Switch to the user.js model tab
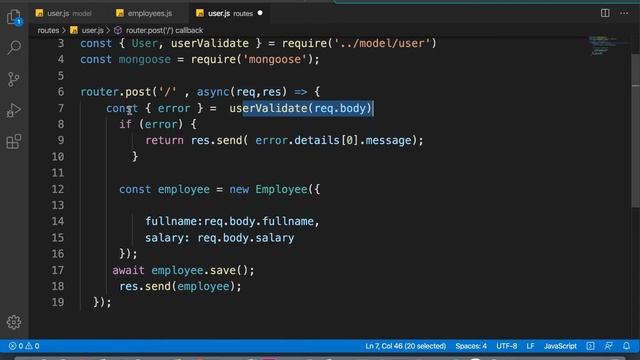The height and width of the screenshot is (360, 640). click(63, 13)
